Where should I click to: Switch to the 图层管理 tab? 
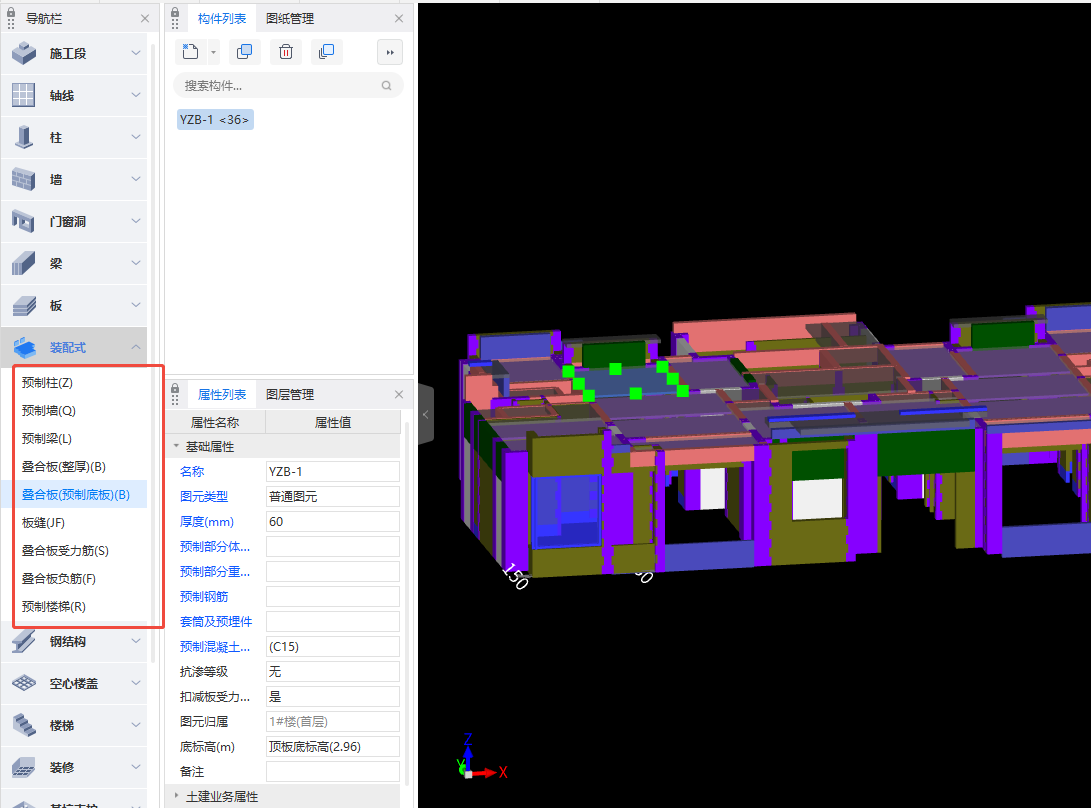pyautogui.click(x=289, y=394)
